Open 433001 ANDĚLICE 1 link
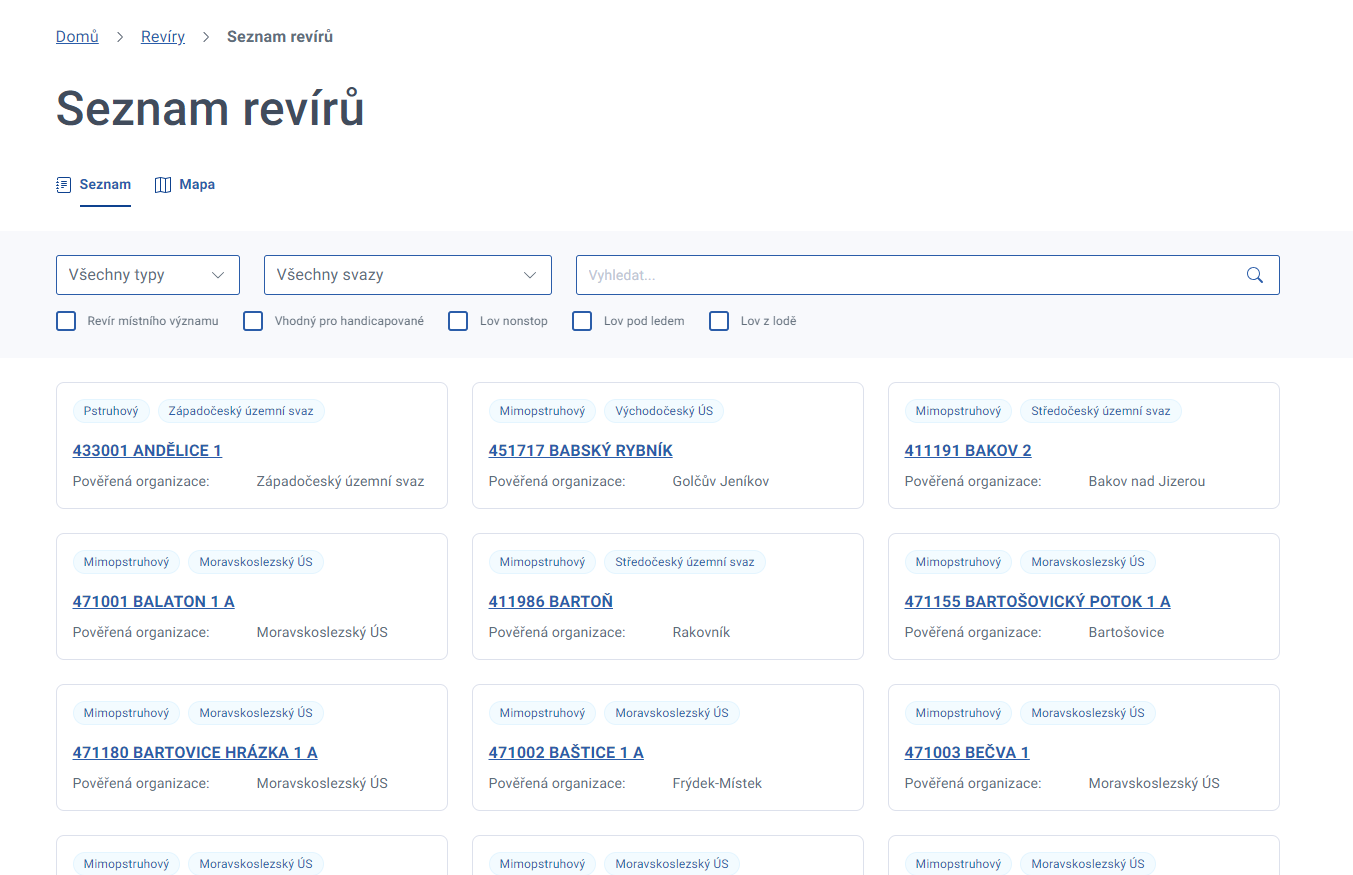This screenshot has height=875, width=1353. pyautogui.click(x=147, y=451)
